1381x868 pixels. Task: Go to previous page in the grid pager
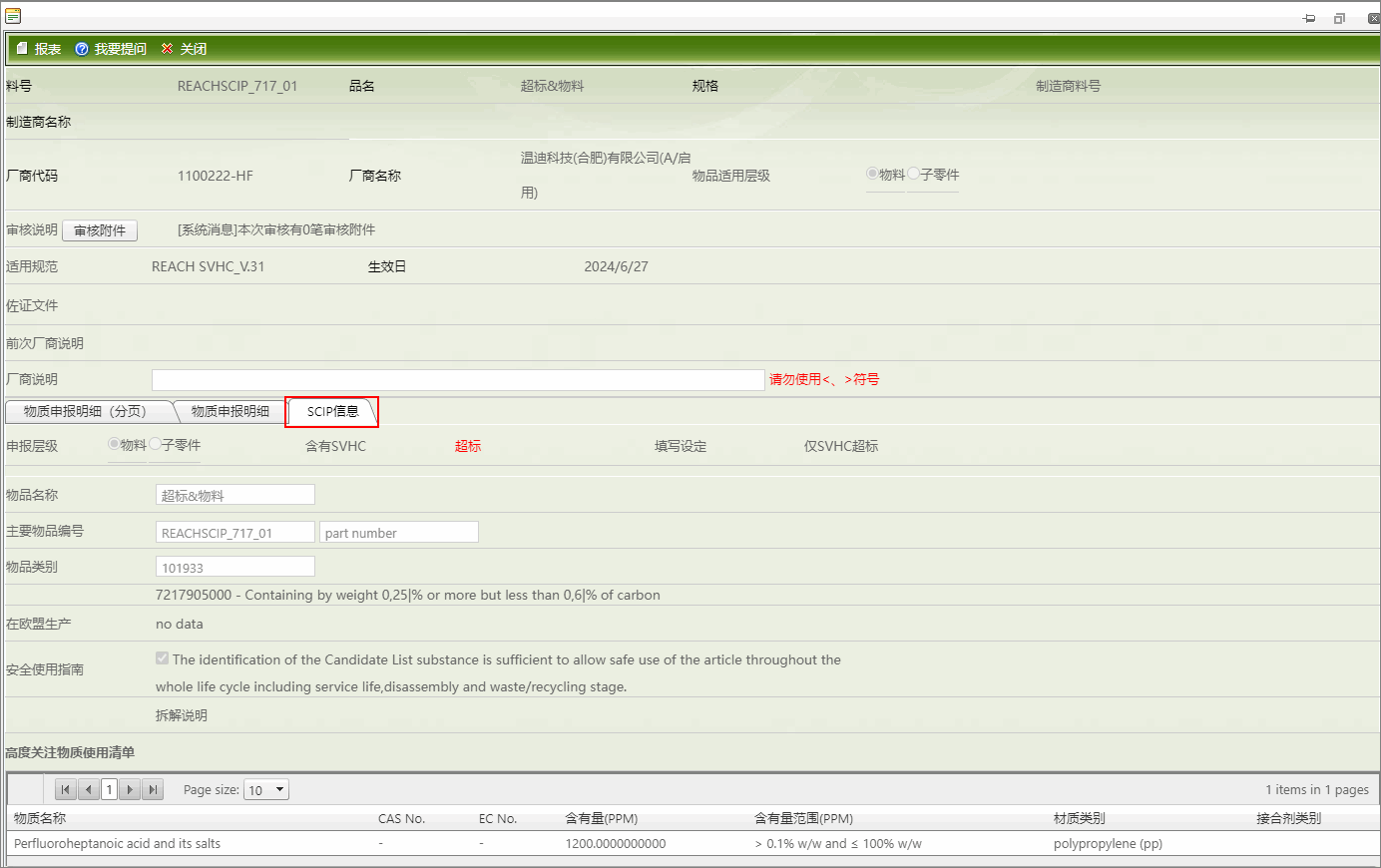pos(88,789)
